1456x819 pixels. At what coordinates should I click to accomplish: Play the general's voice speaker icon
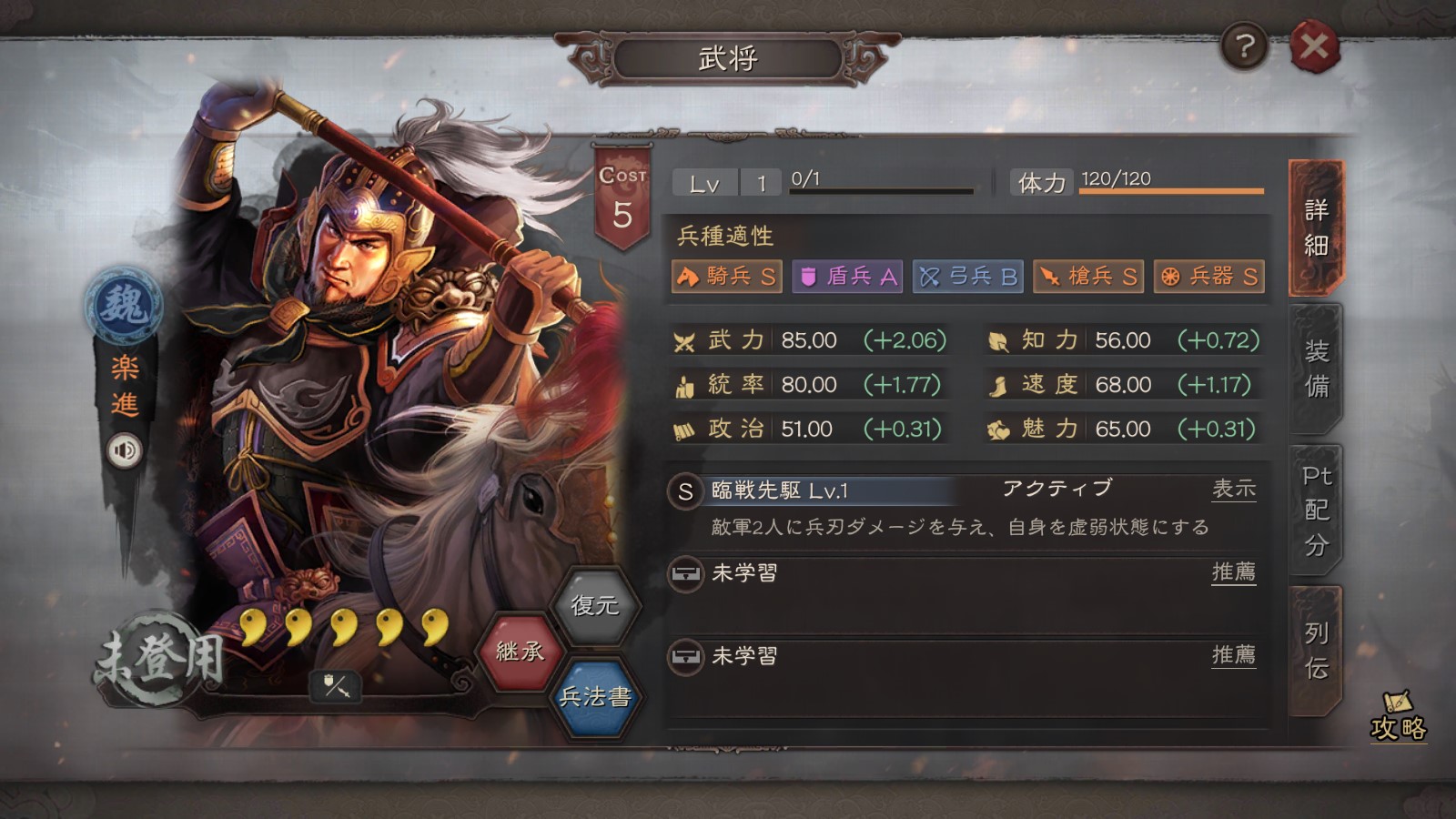125,450
